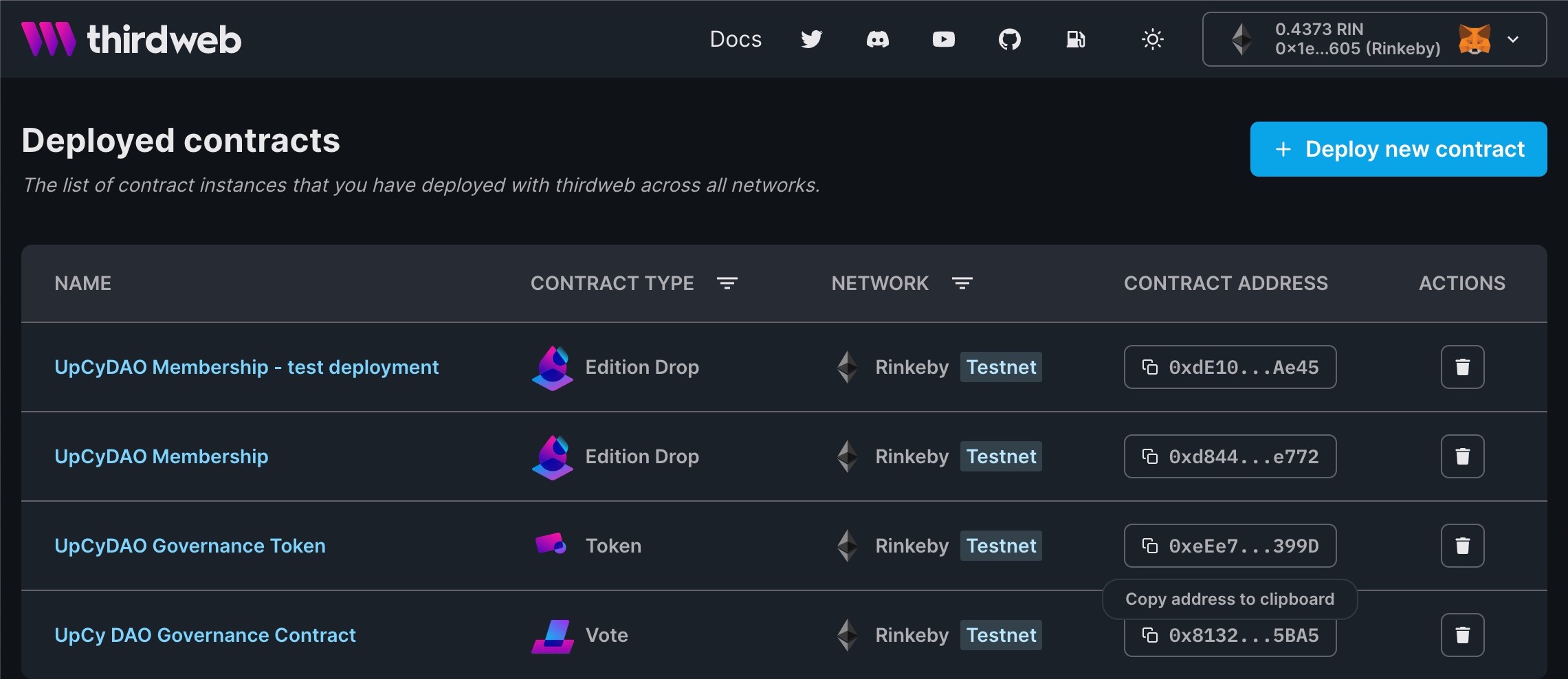Open UpCyDAO Membership contract link
The width and height of the screenshot is (1568, 679).
[162, 456]
